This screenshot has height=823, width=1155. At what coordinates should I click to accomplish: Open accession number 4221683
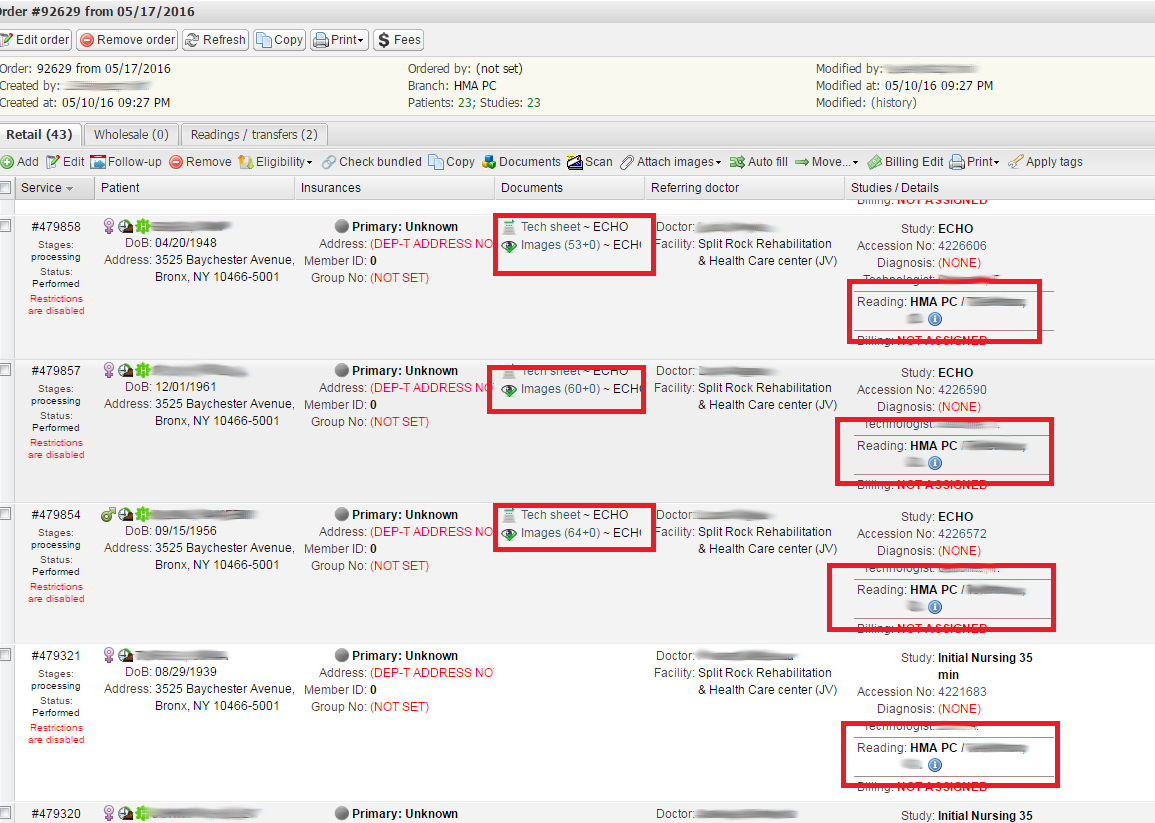[x=962, y=692]
